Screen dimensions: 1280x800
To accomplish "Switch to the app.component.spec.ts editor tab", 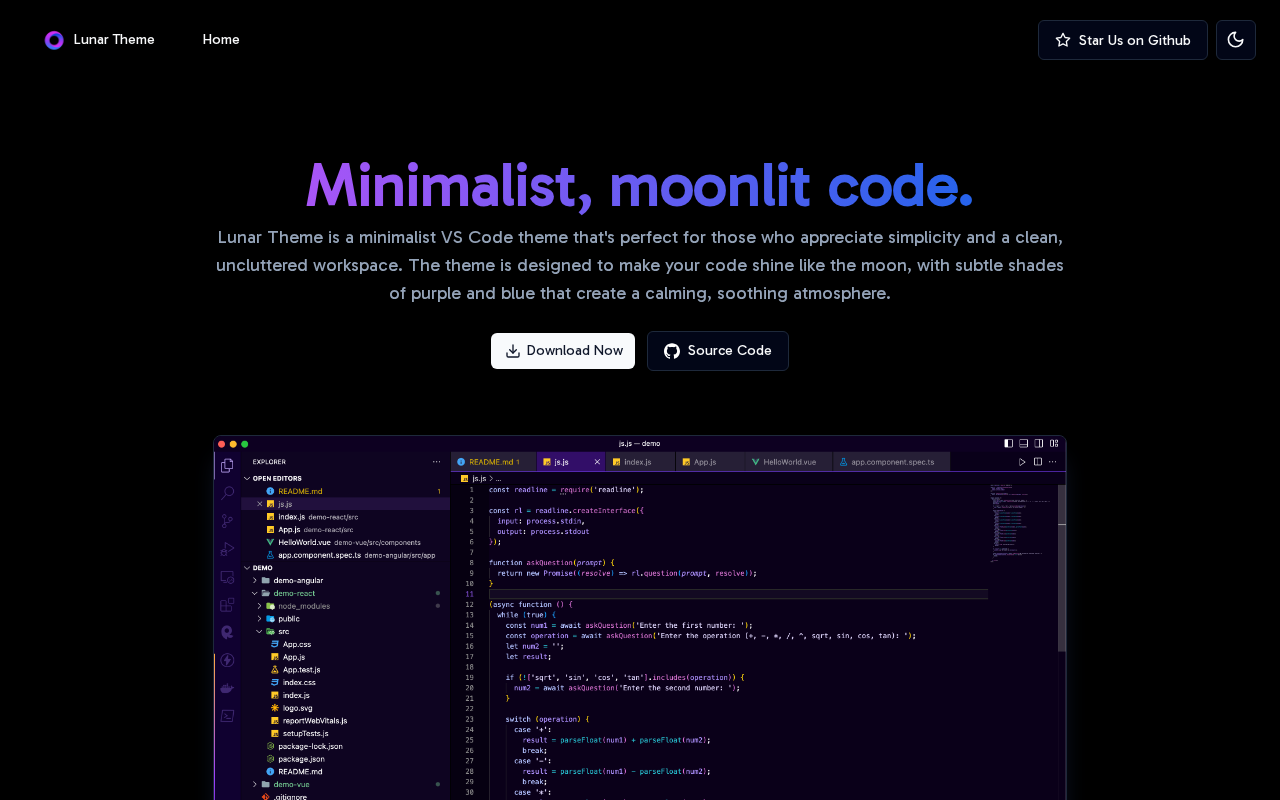I will pos(892,462).
